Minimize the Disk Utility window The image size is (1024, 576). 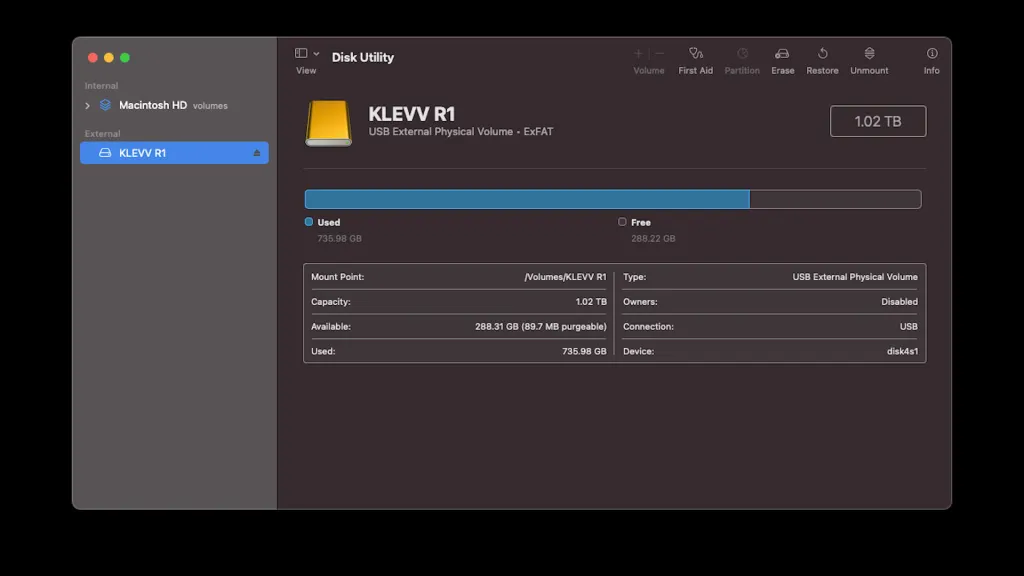109,58
